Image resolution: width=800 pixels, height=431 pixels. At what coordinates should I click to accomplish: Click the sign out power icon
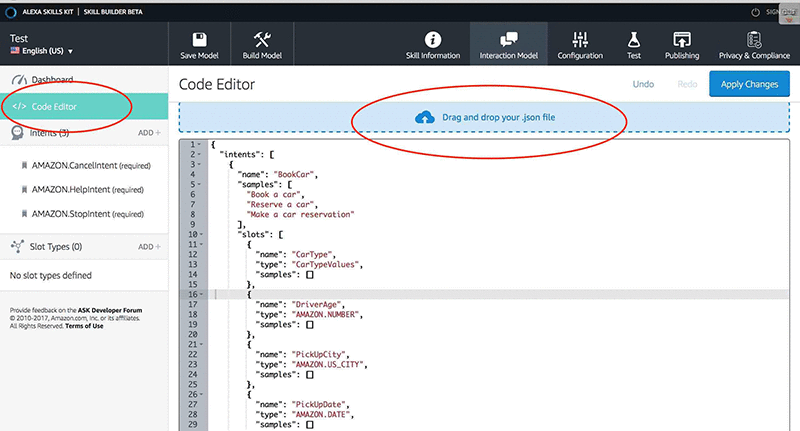(x=756, y=12)
